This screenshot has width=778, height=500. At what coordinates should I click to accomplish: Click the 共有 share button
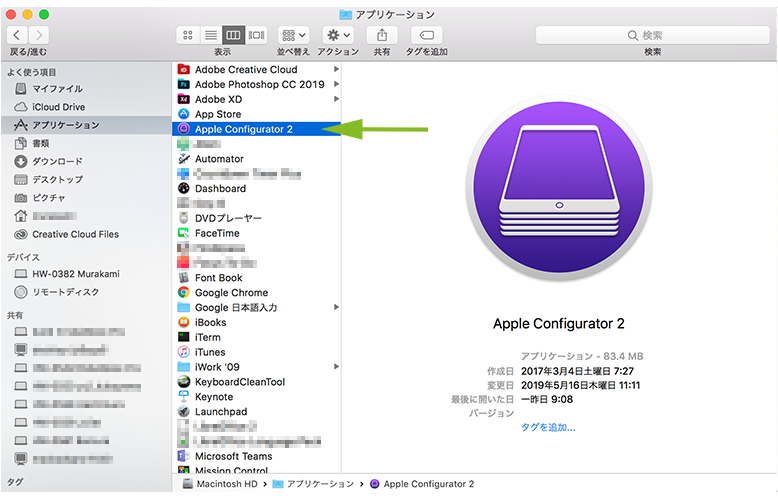(x=382, y=35)
